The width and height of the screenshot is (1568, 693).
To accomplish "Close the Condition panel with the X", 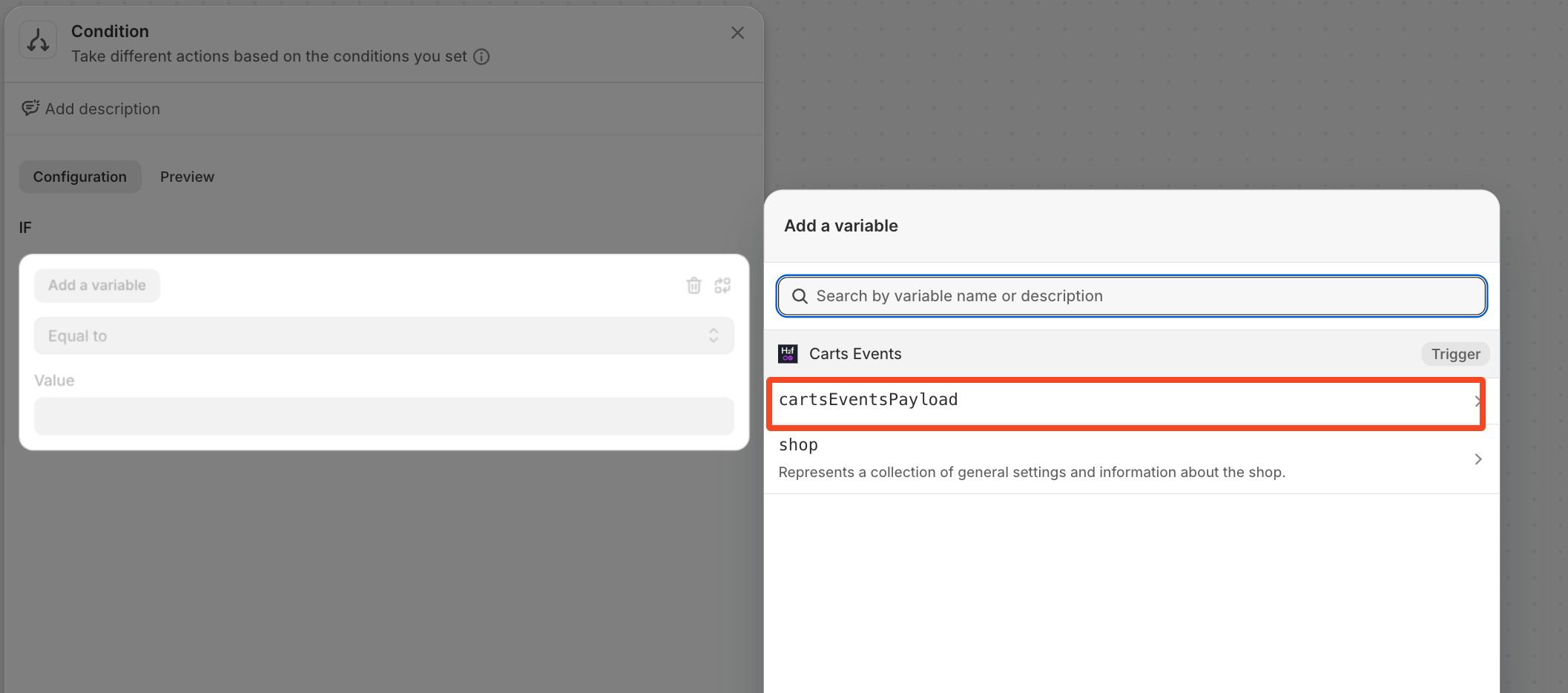I will coord(737,33).
